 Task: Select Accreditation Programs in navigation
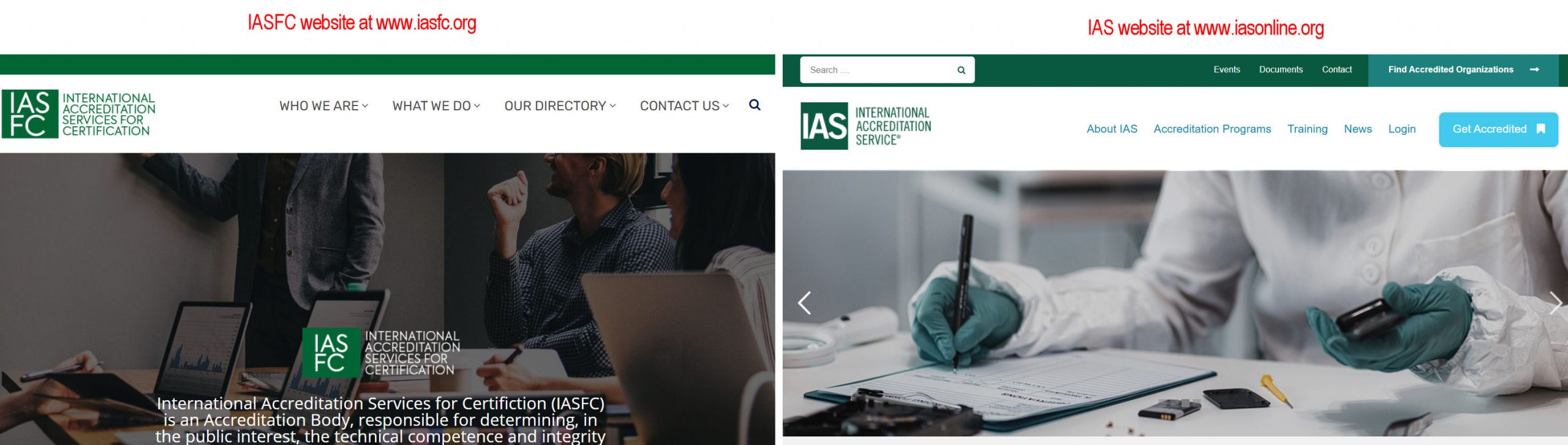[x=1212, y=129]
